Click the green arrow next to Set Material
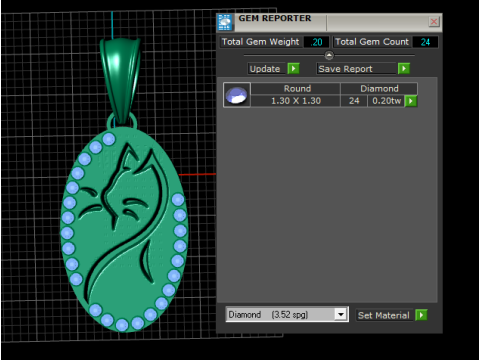Screen dimensions: 480x360 point(421,315)
